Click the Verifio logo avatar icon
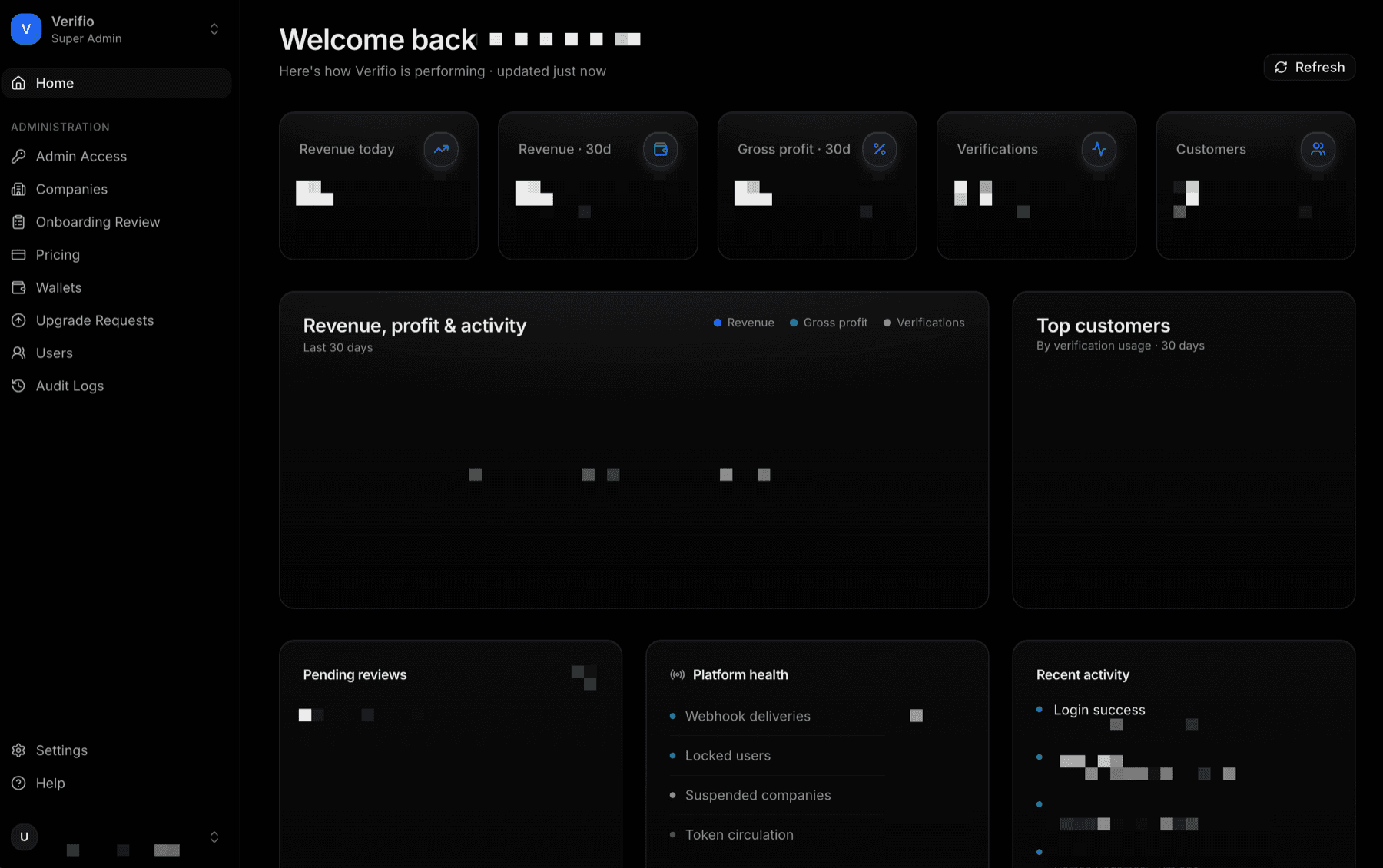The image size is (1383, 868). coord(25,29)
